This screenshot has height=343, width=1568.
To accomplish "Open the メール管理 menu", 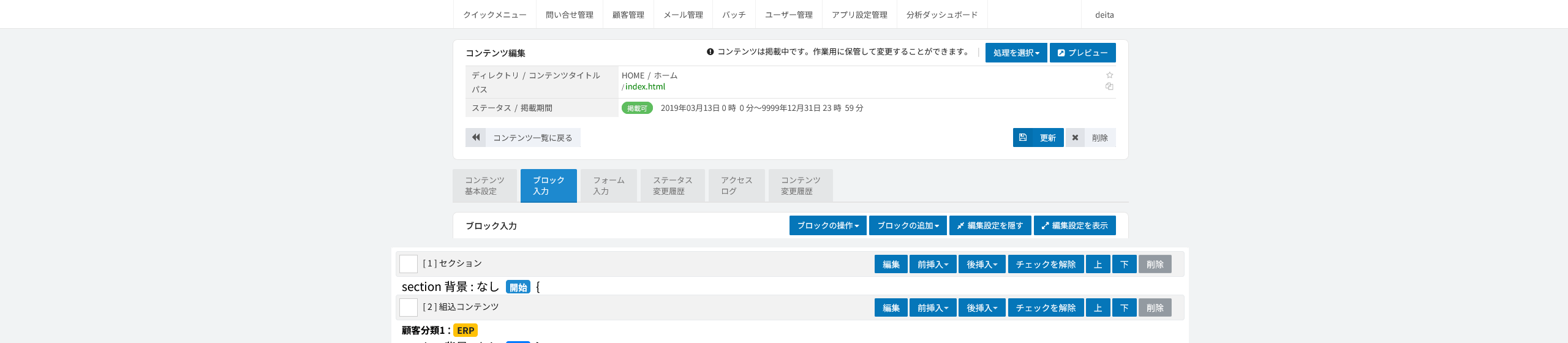I will [684, 15].
